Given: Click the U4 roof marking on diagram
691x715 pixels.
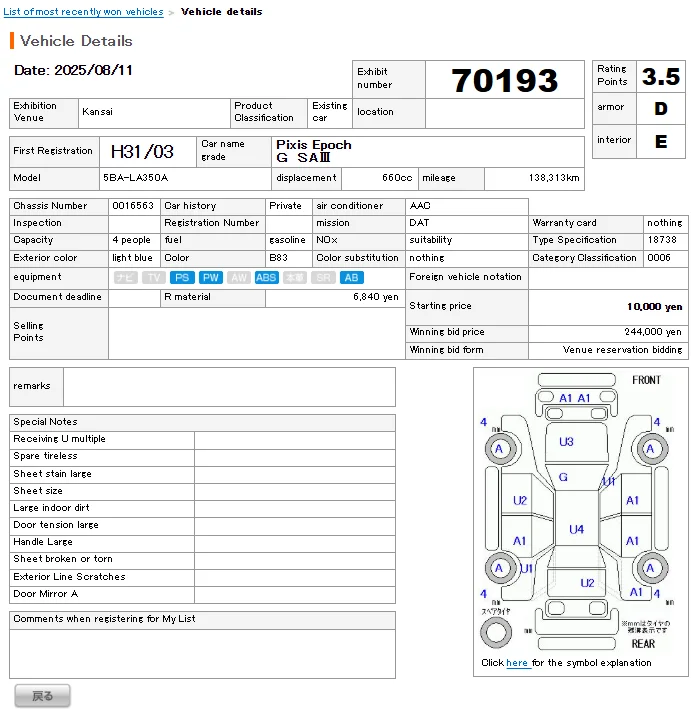Looking at the screenshot, I should tap(577, 529).
